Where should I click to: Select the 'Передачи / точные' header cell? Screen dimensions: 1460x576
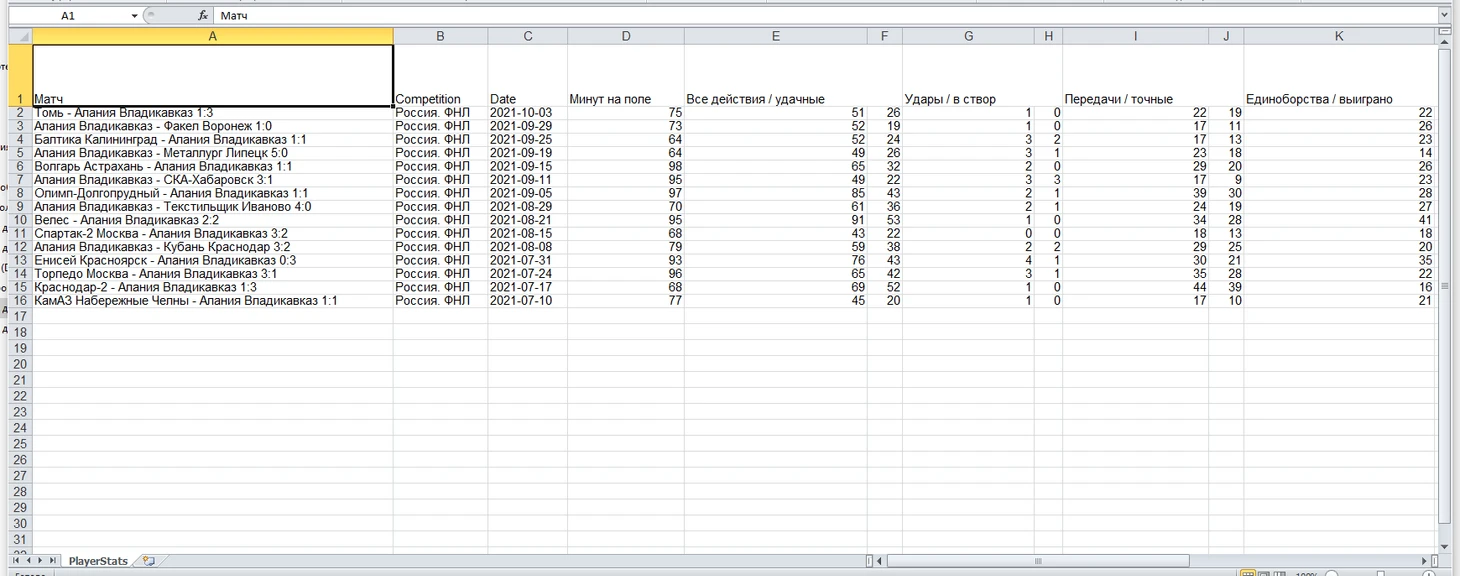[x=1135, y=75]
